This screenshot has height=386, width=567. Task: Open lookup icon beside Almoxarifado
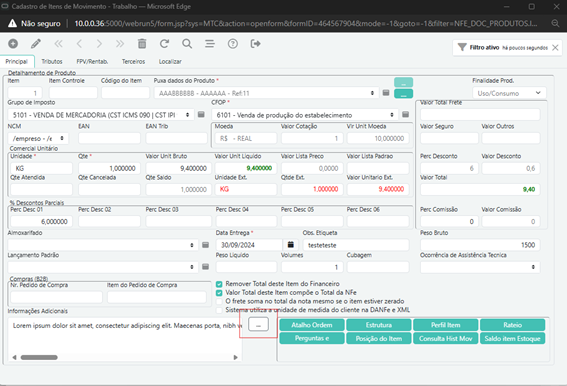205,245
